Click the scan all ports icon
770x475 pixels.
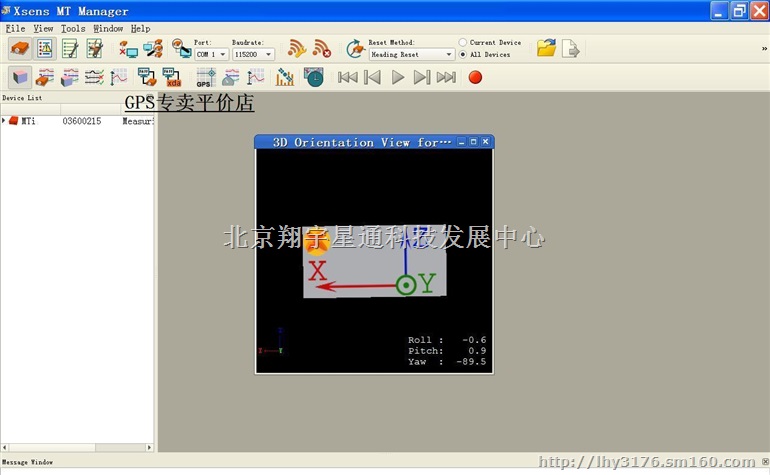tap(153, 49)
